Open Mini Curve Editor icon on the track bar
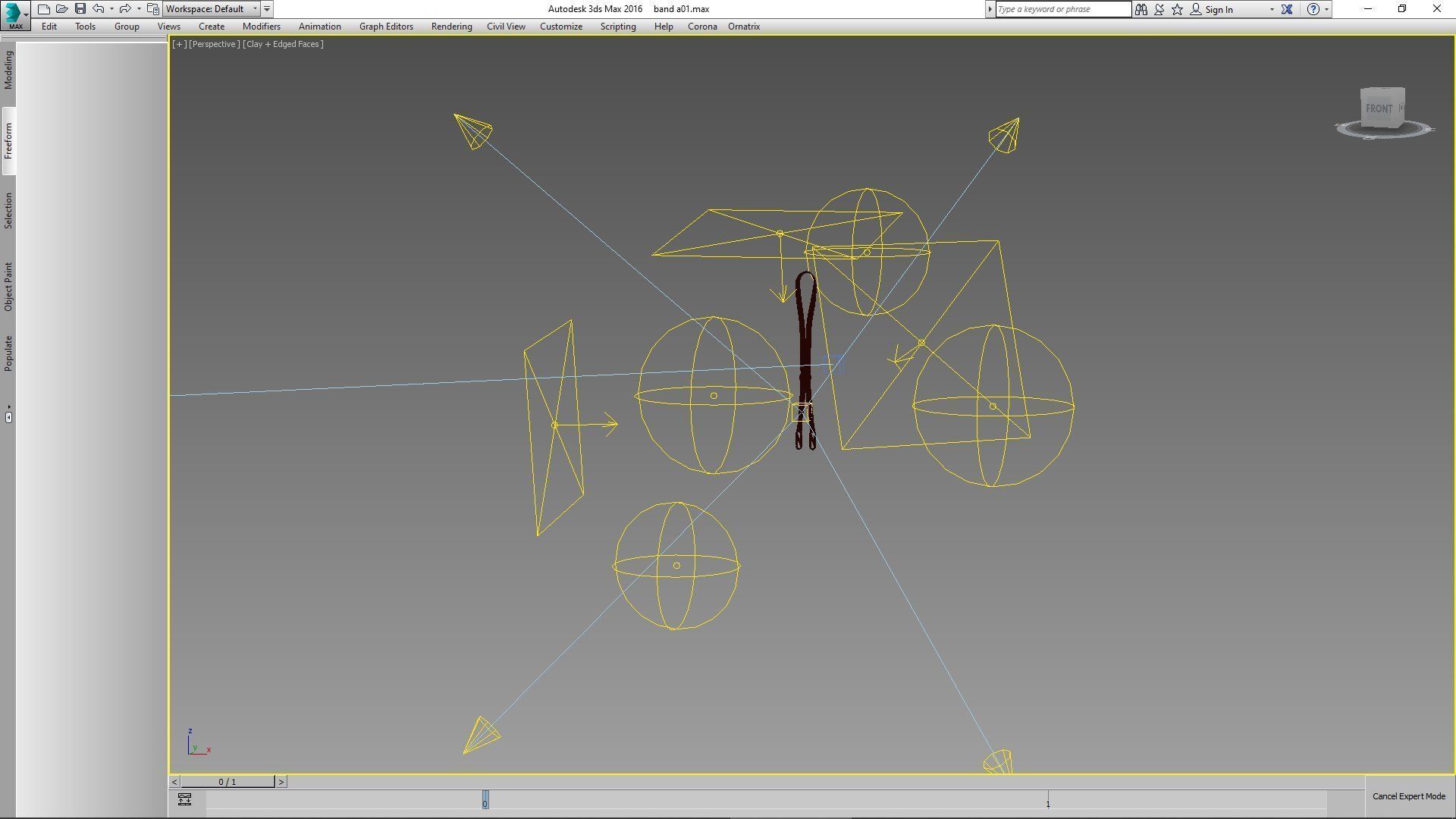The width and height of the screenshot is (1456, 819). (x=184, y=799)
